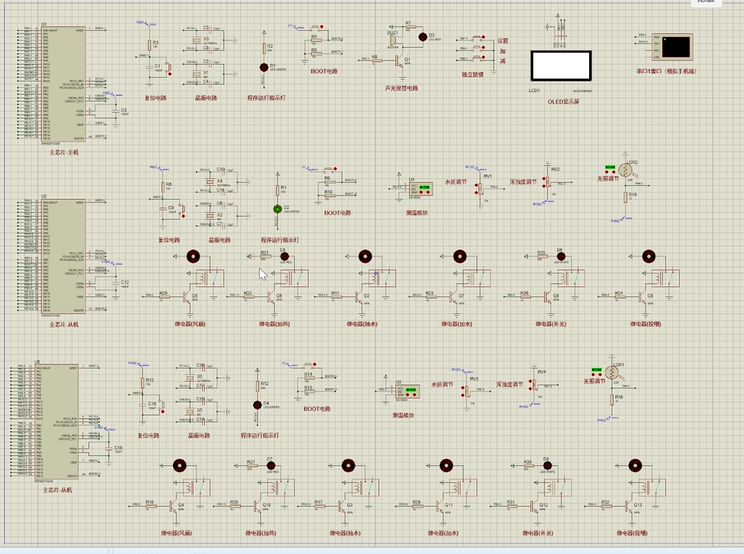The height and width of the screenshot is (554, 744).
Task: Click the reset push button beside capacitor C1
Action: [x=167, y=67]
